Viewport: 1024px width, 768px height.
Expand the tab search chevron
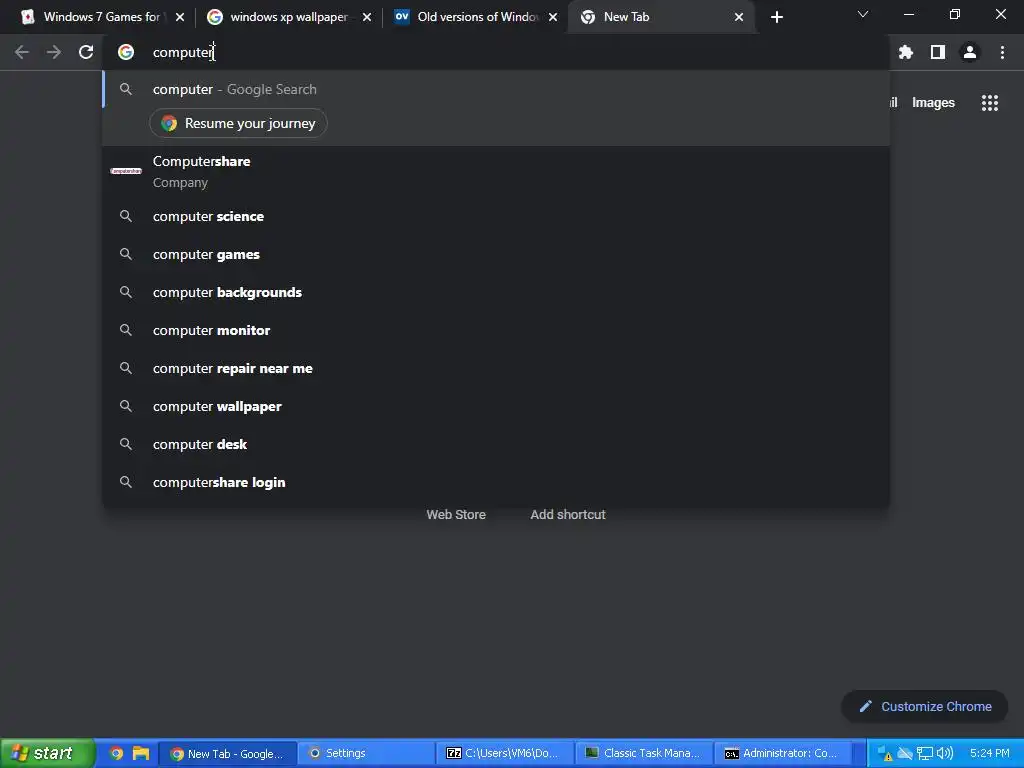863,14
